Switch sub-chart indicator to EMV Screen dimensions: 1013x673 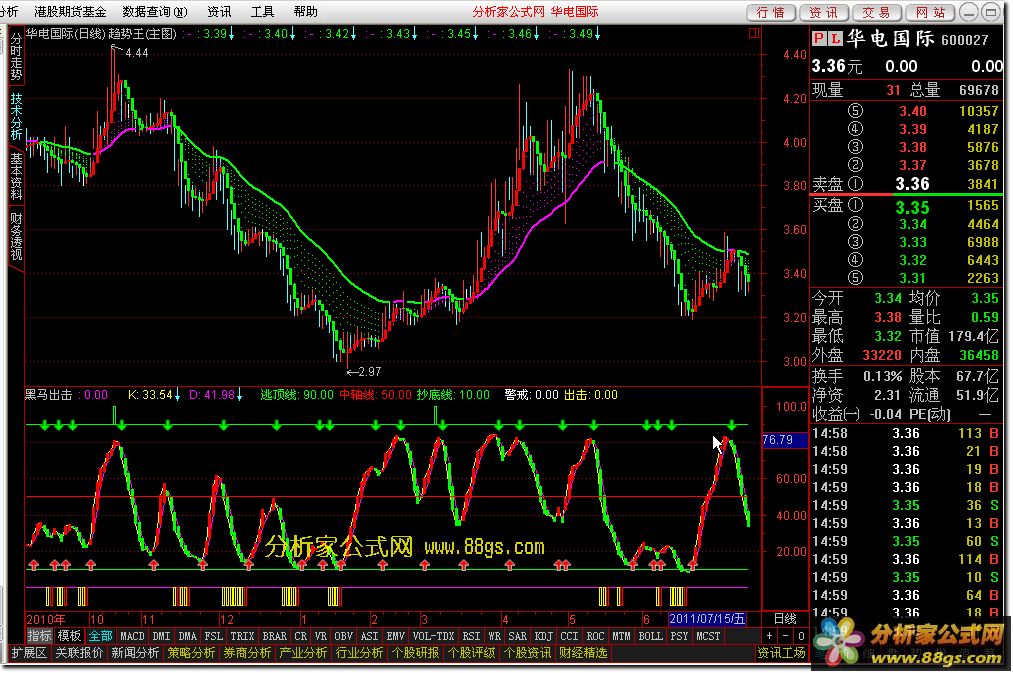395,636
